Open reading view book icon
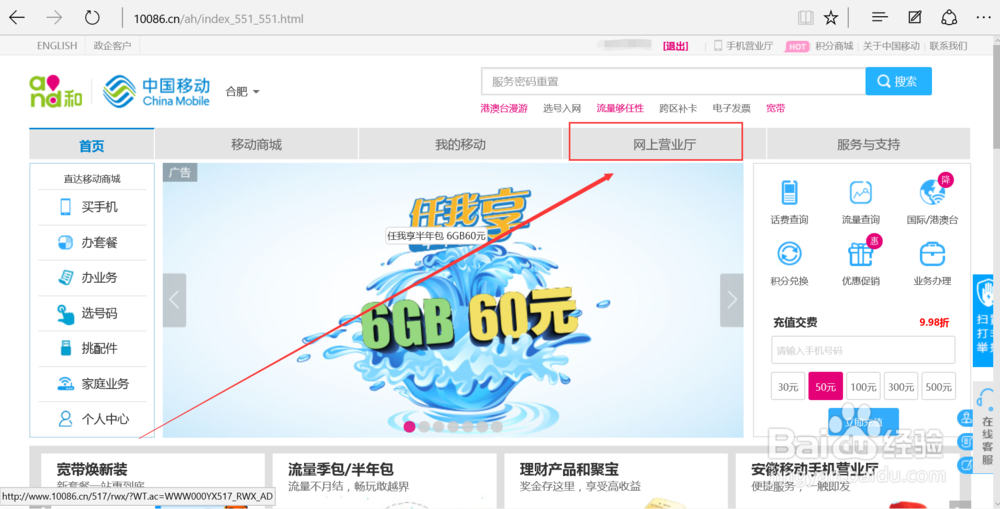Viewport: 1000px width, 509px height. tap(806, 18)
